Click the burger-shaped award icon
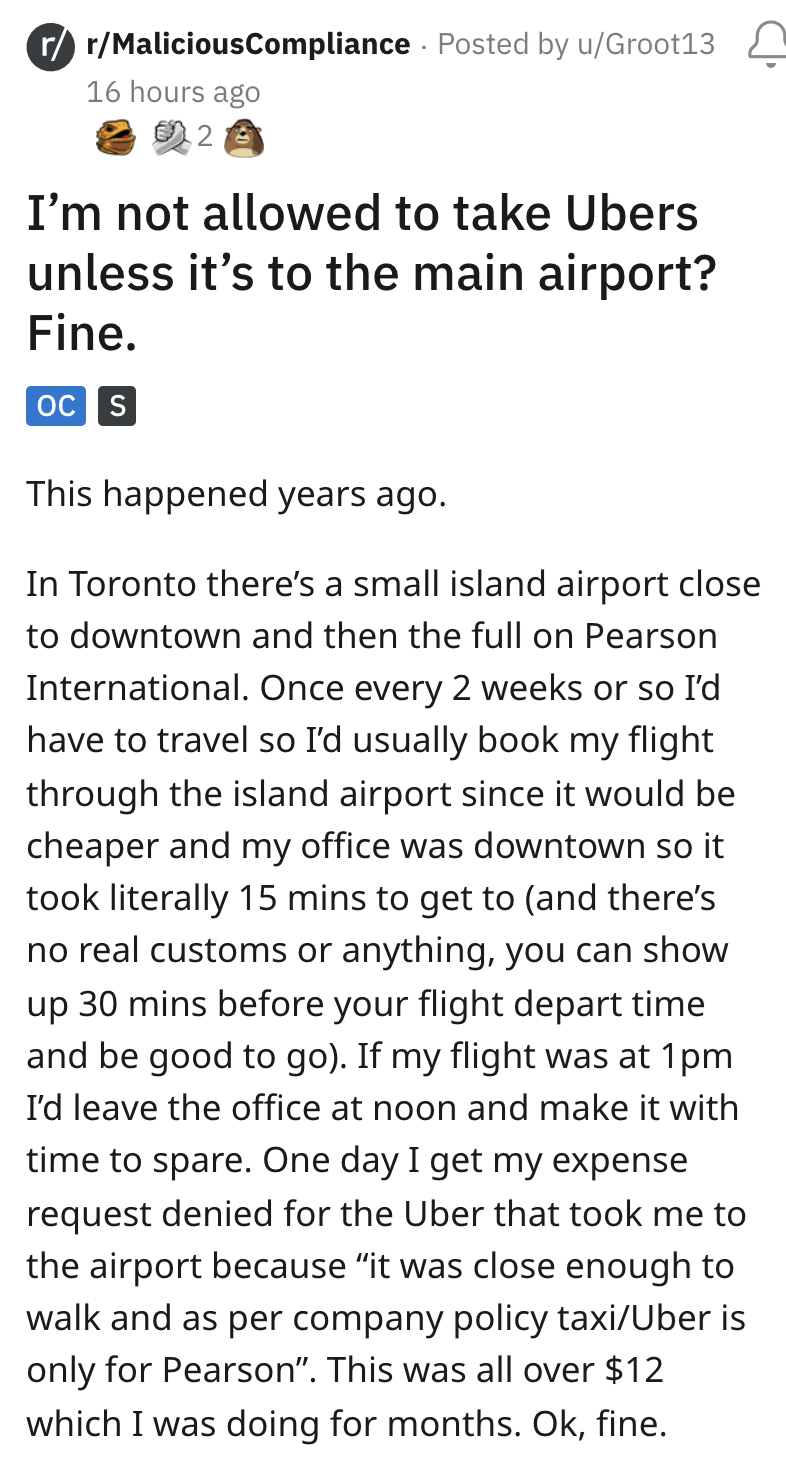 [x=115, y=137]
